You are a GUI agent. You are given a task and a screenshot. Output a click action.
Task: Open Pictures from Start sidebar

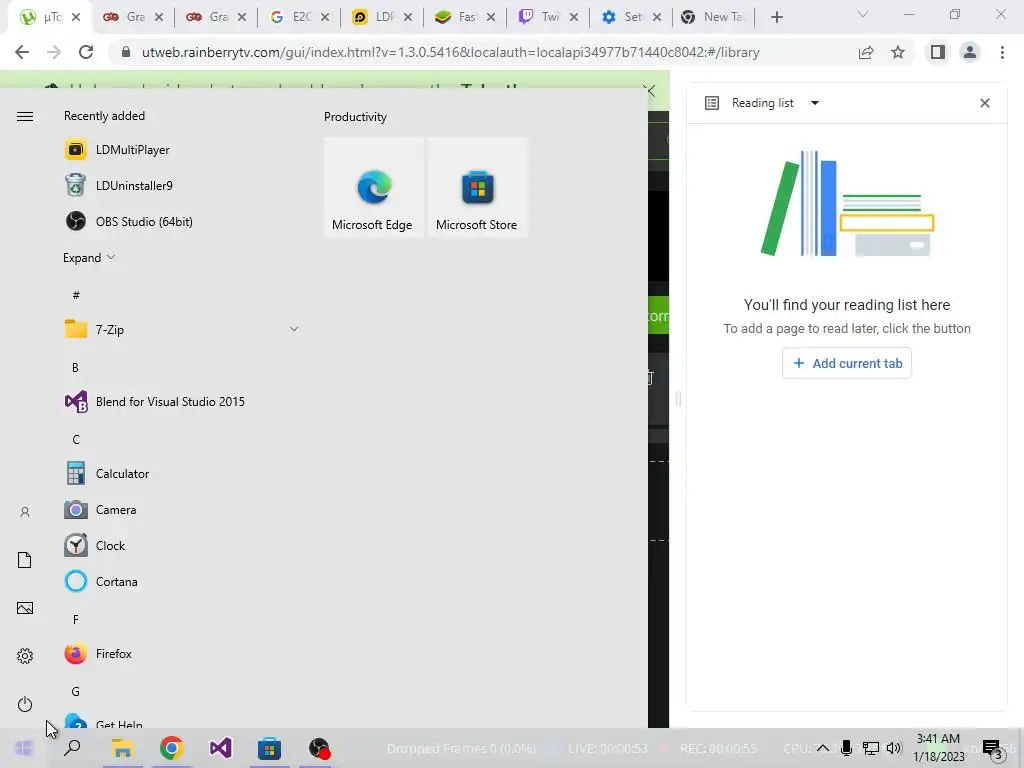click(x=25, y=608)
